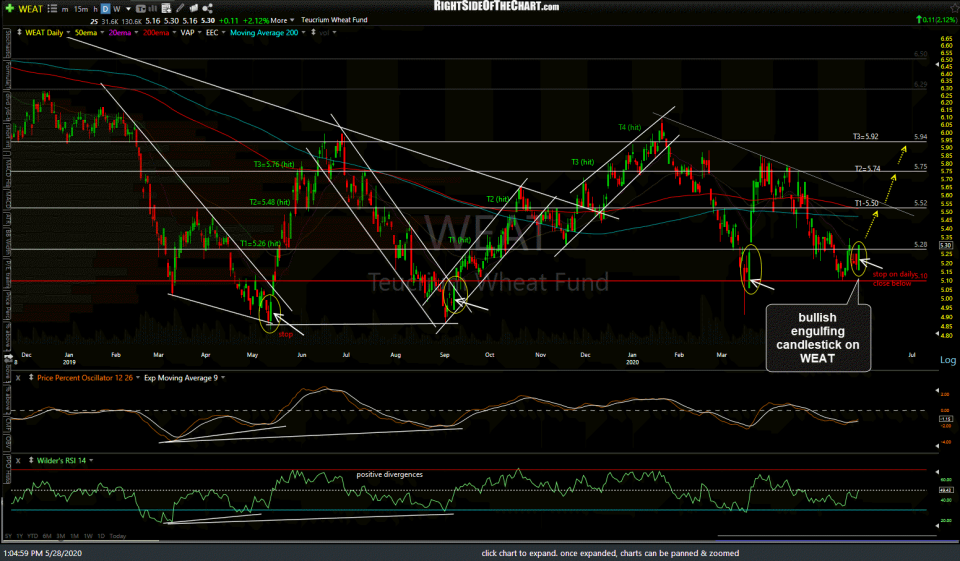Click the WEAT ticker symbol field

pos(31,9)
